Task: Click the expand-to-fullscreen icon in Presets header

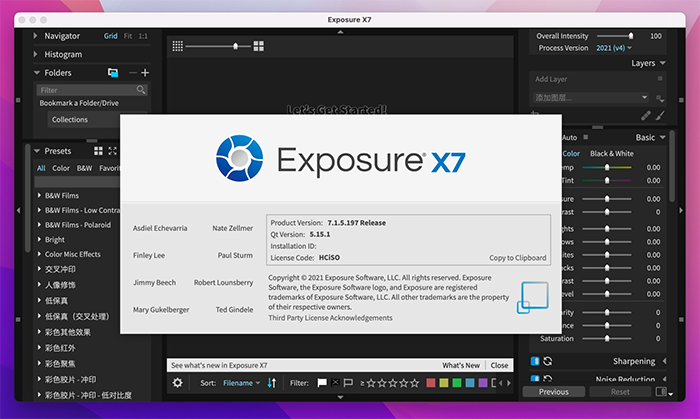Action: [112, 151]
